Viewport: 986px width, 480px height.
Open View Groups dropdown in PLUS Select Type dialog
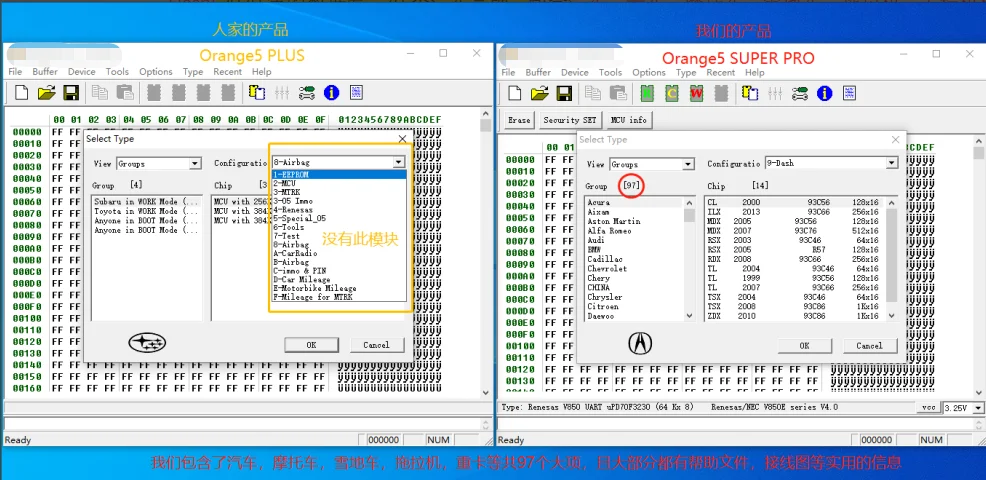click(195, 164)
